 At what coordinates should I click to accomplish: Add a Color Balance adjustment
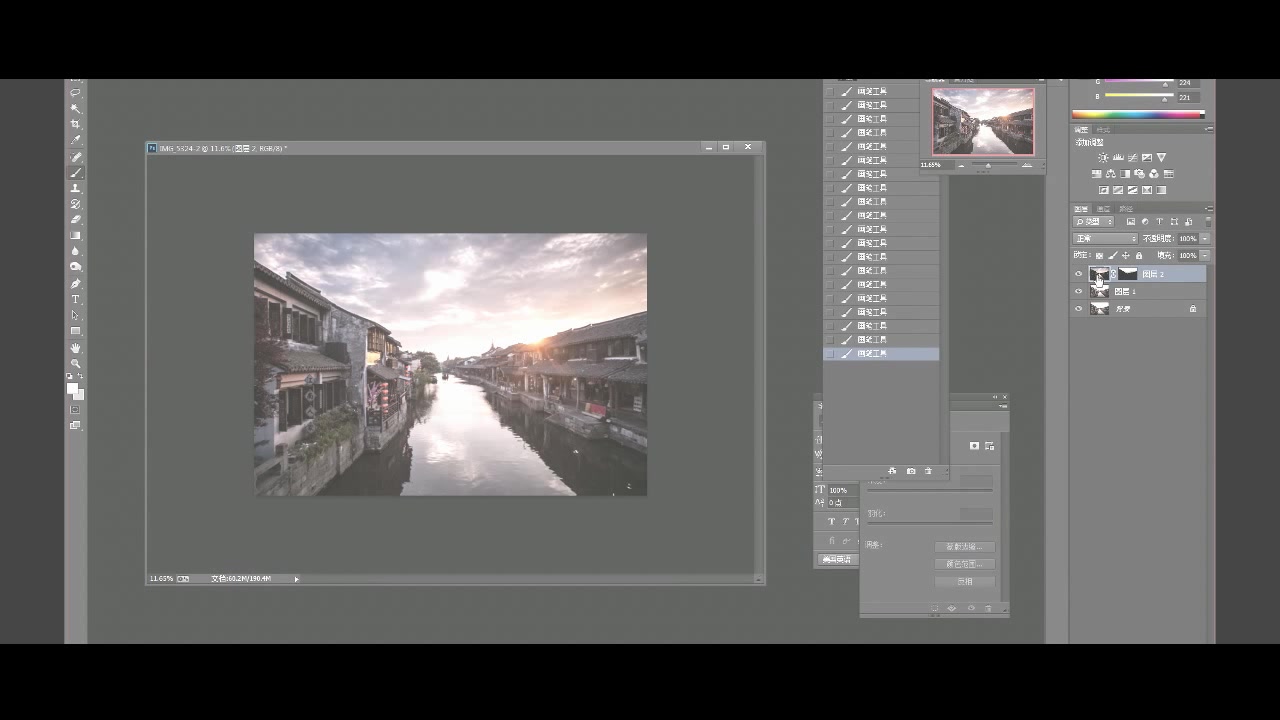pos(1111,174)
